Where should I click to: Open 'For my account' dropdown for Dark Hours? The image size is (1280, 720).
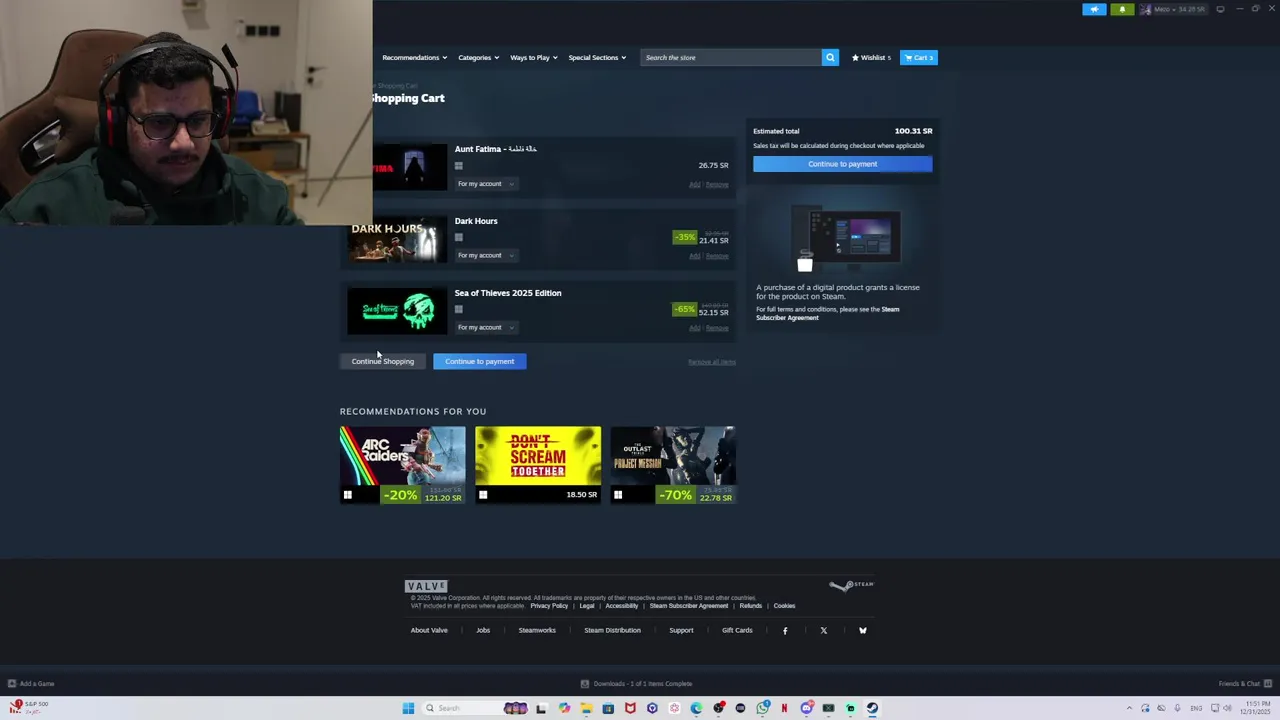click(485, 255)
